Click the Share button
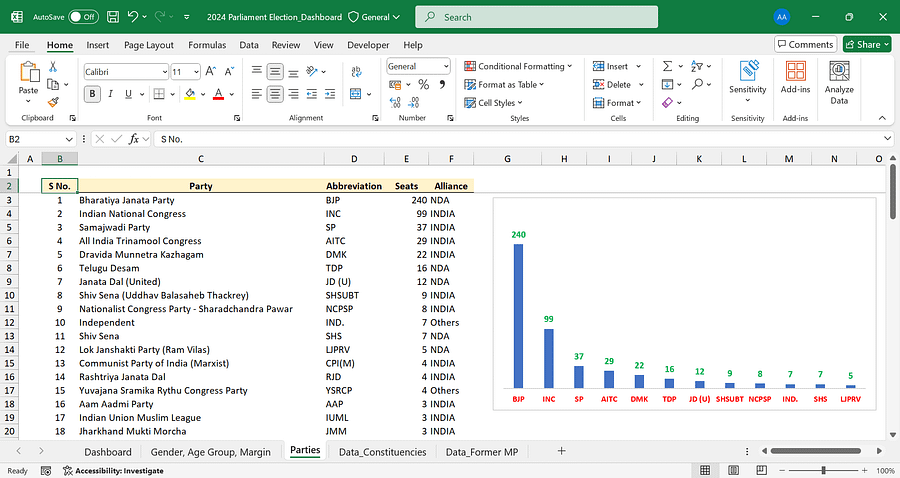The image size is (900, 478). [867, 44]
